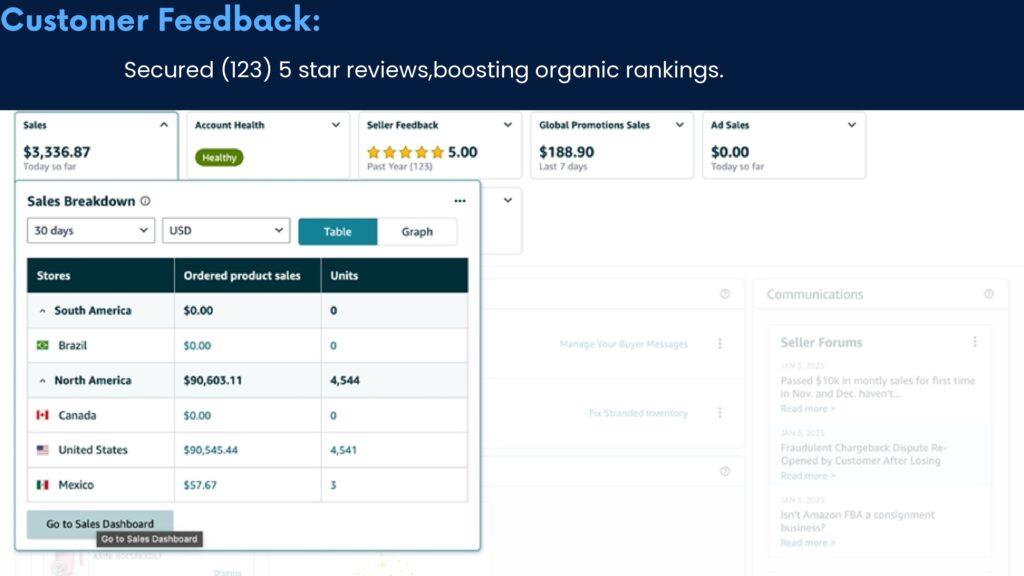
Task: Switch to the Graph view tab
Action: (417, 232)
